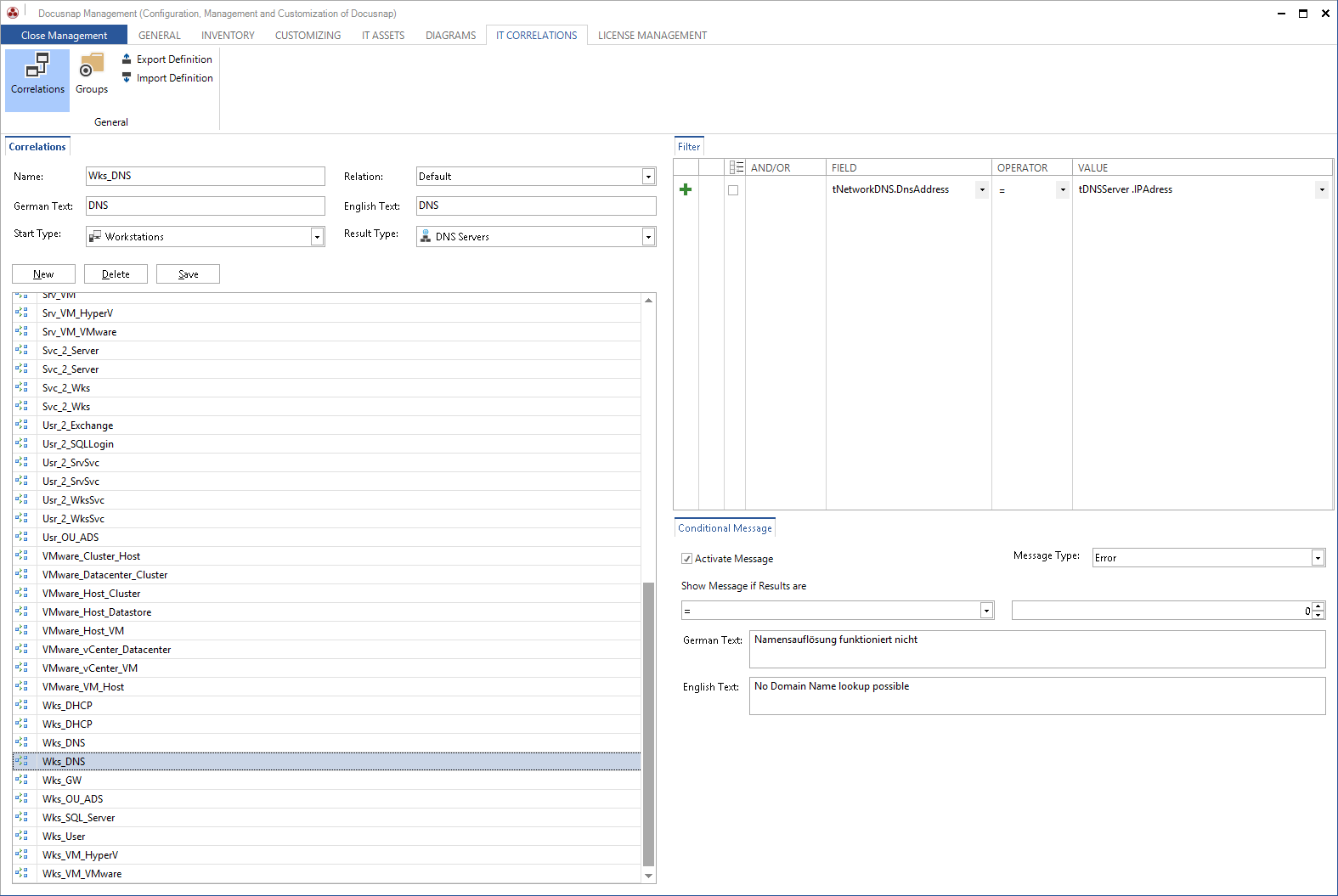The height and width of the screenshot is (896, 1338).
Task: Click the correlation icon beside VMware_Datacenter_Cluster
Action: point(22,574)
